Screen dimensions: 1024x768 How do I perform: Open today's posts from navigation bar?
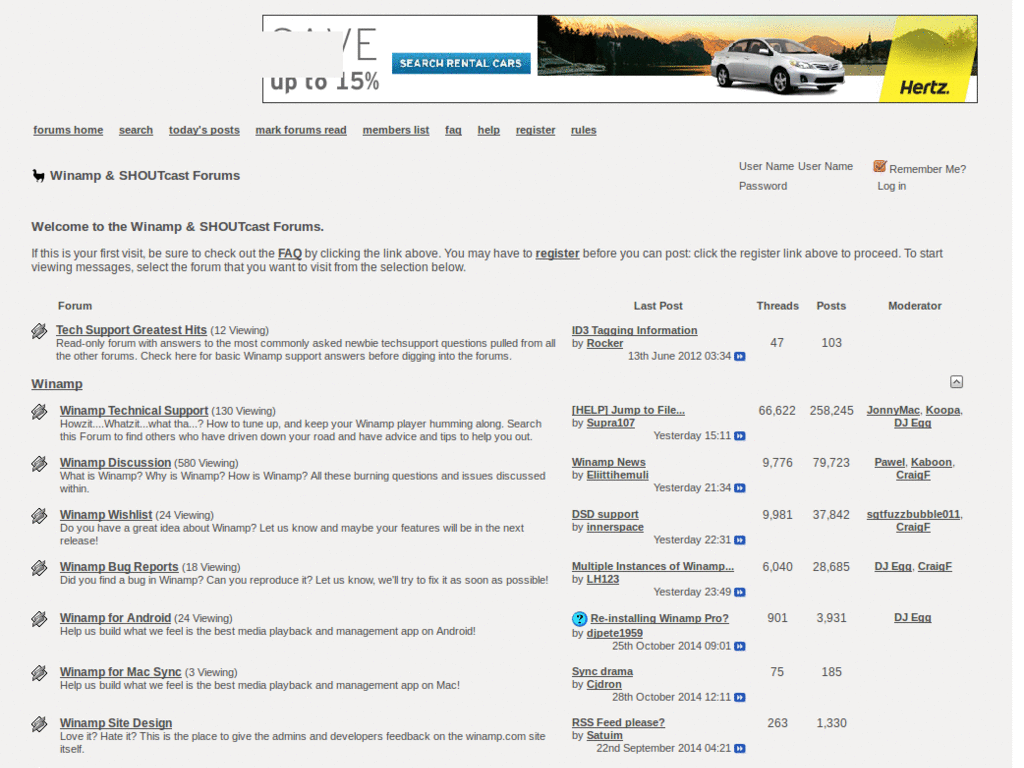[204, 130]
